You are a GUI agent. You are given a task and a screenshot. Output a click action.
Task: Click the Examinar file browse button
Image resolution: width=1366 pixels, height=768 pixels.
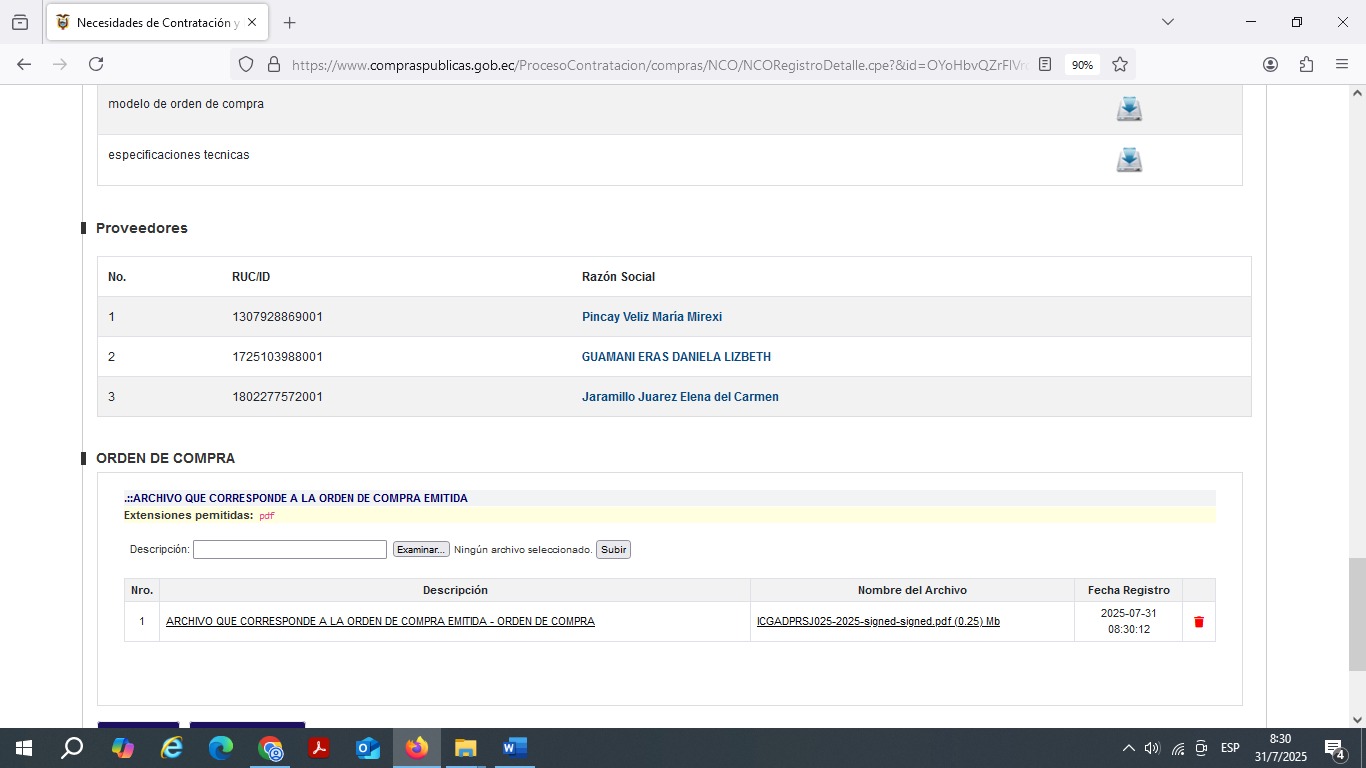420,550
